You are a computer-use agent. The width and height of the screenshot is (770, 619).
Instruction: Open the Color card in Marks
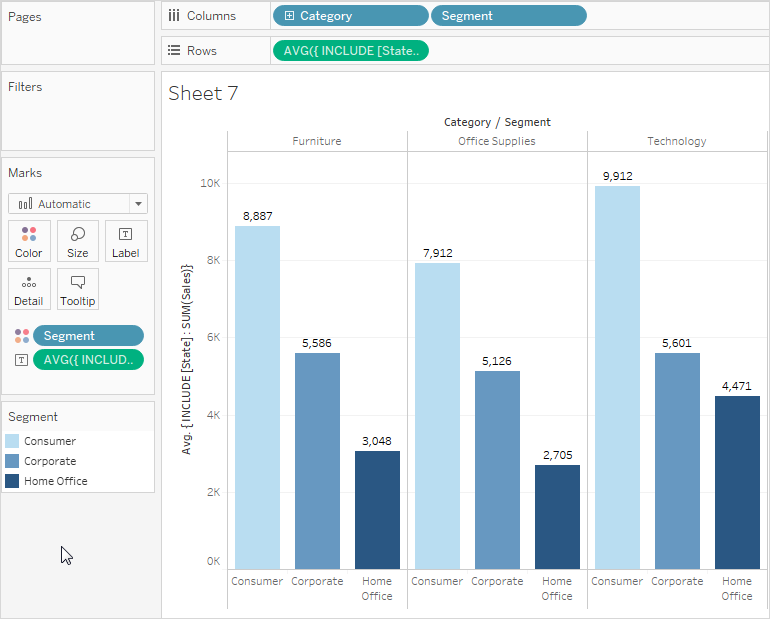(29, 241)
